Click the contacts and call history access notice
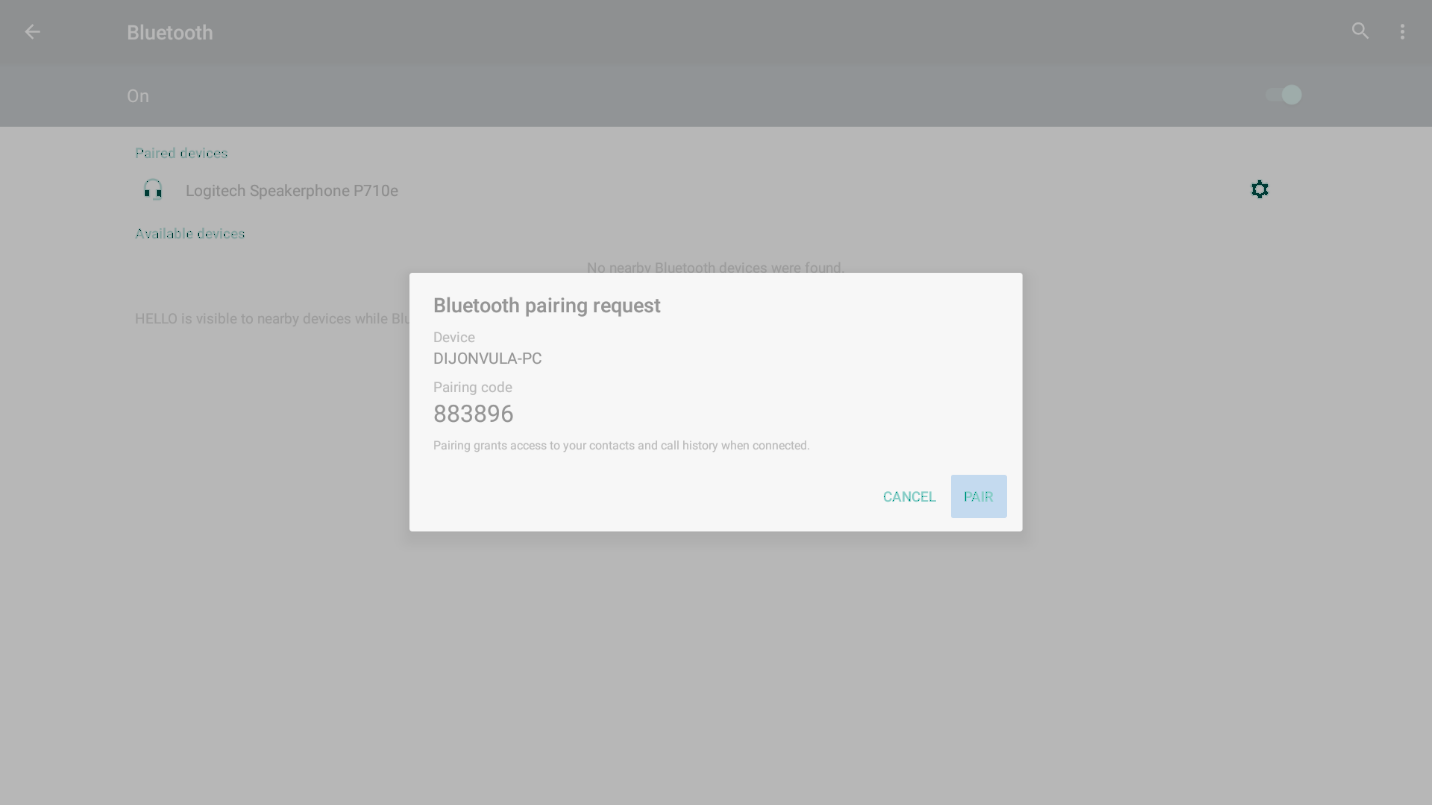The image size is (1432, 805). pos(621,445)
